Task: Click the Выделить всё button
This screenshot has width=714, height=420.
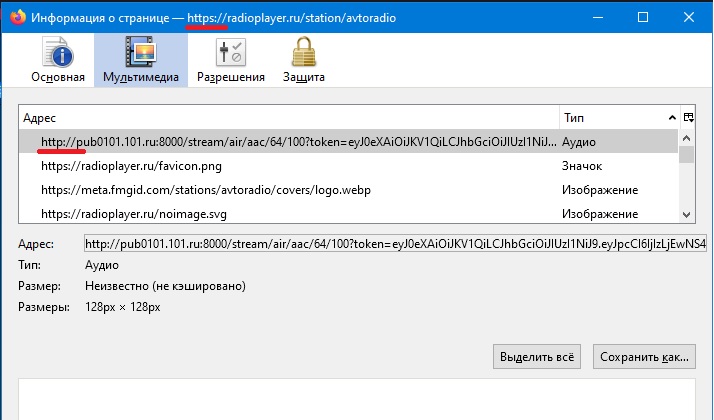Action: pos(537,357)
